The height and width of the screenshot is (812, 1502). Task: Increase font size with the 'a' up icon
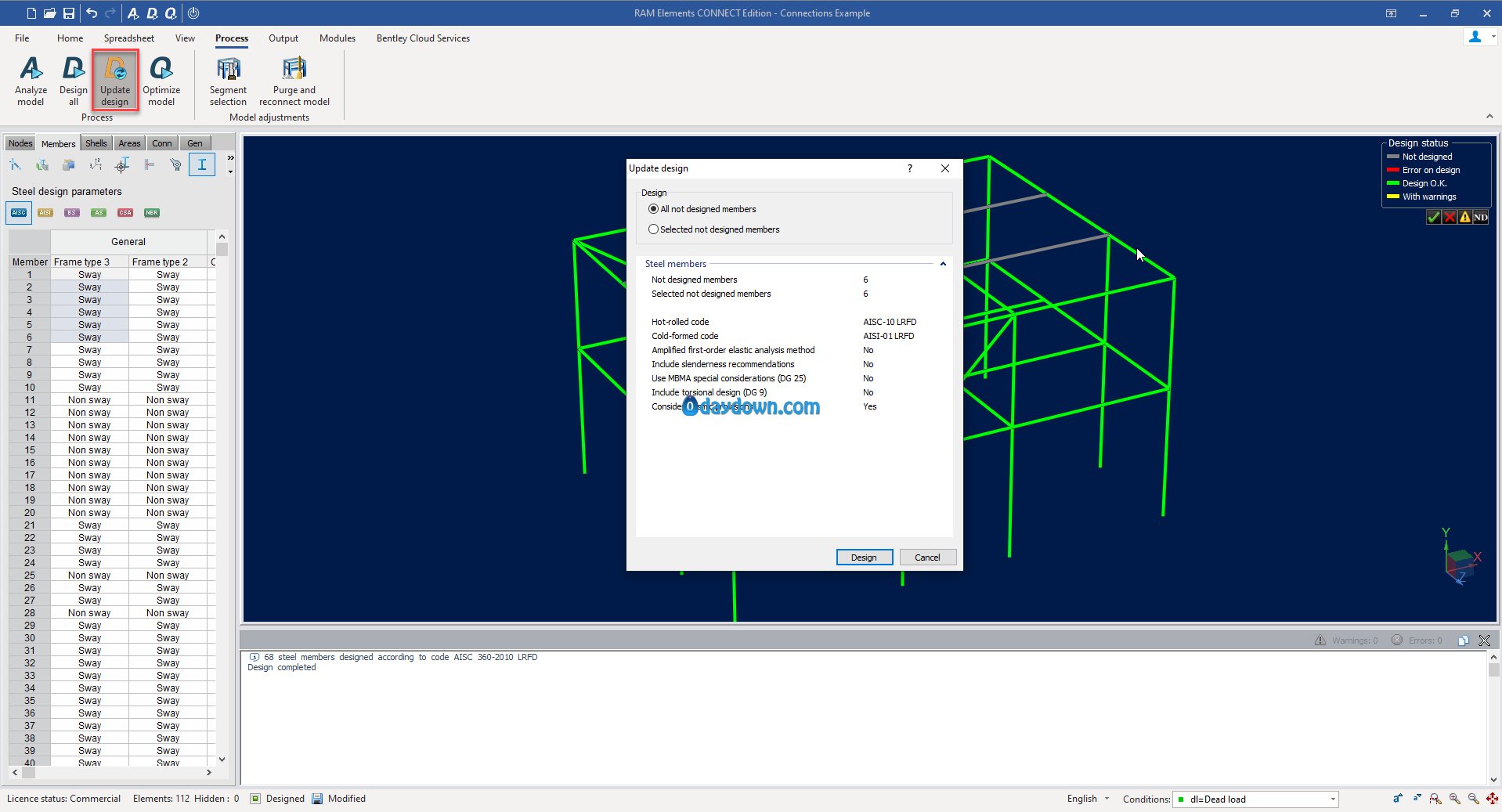coord(1398,799)
